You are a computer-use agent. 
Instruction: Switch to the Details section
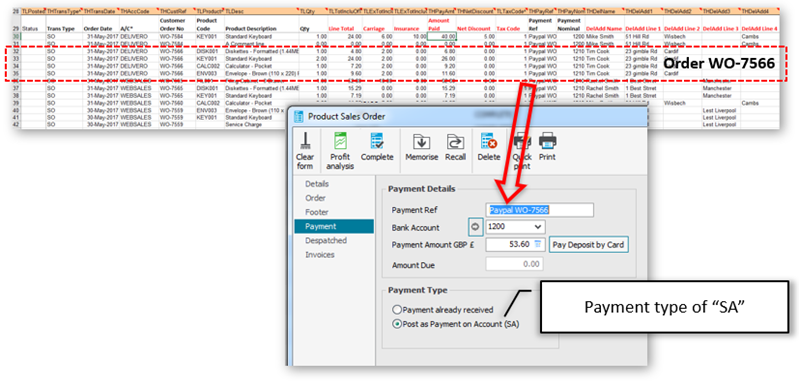(x=316, y=184)
